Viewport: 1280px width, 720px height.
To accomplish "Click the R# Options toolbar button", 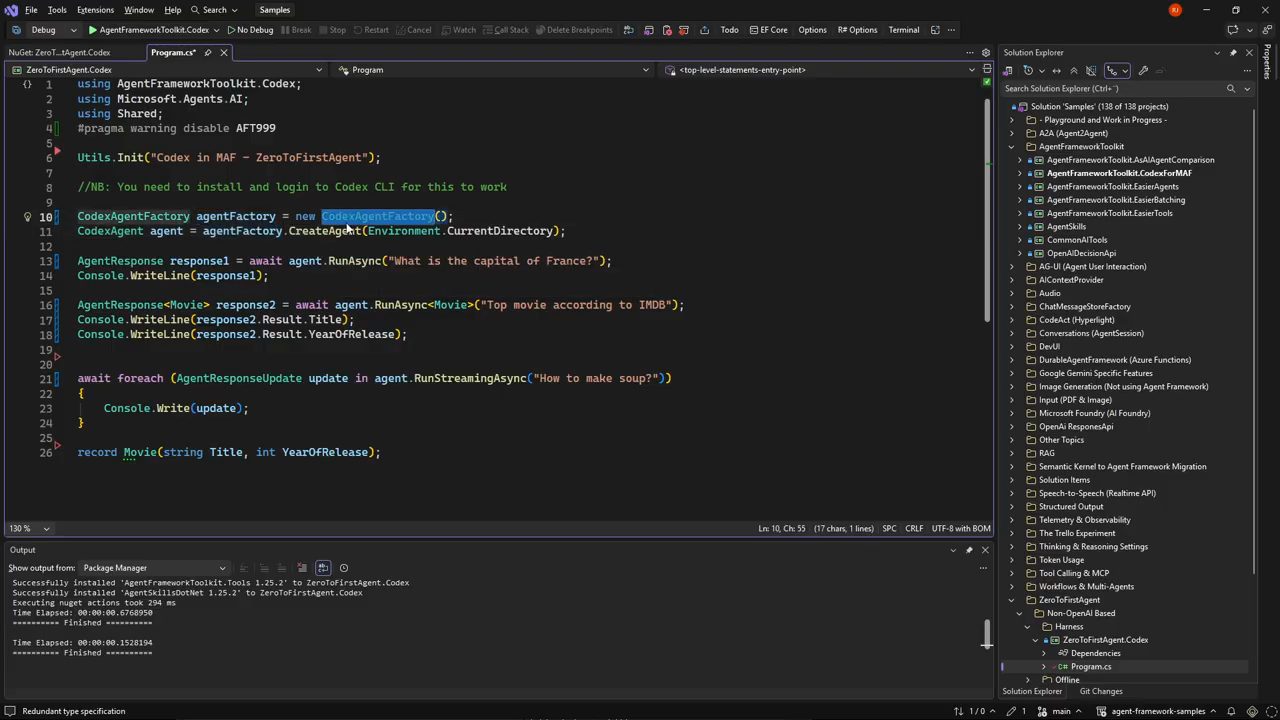I will 857,30.
